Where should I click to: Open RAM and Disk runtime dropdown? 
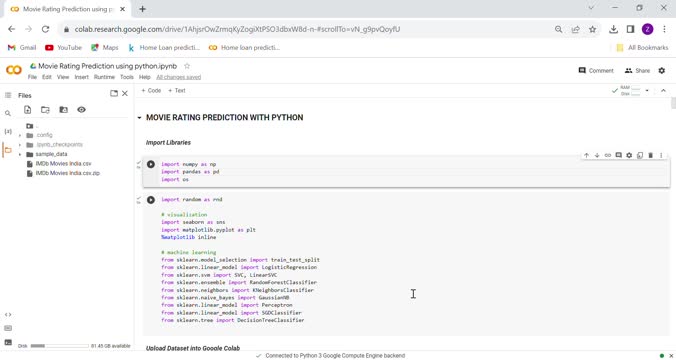pos(647,91)
